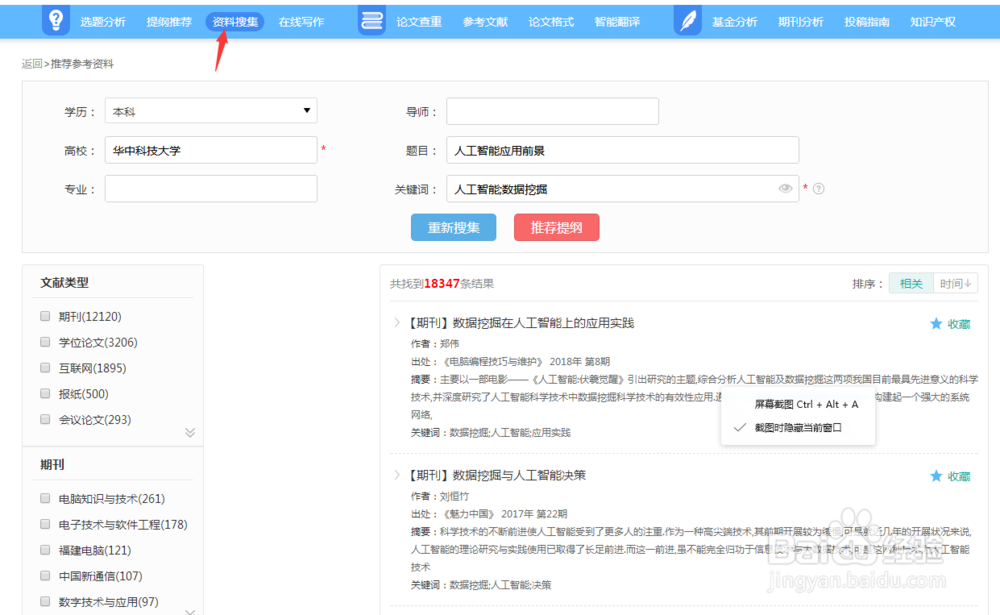Open result title 数据挖掘在人工智能上的应用实践
This screenshot has height=615, width=1000.
(543, 323)
